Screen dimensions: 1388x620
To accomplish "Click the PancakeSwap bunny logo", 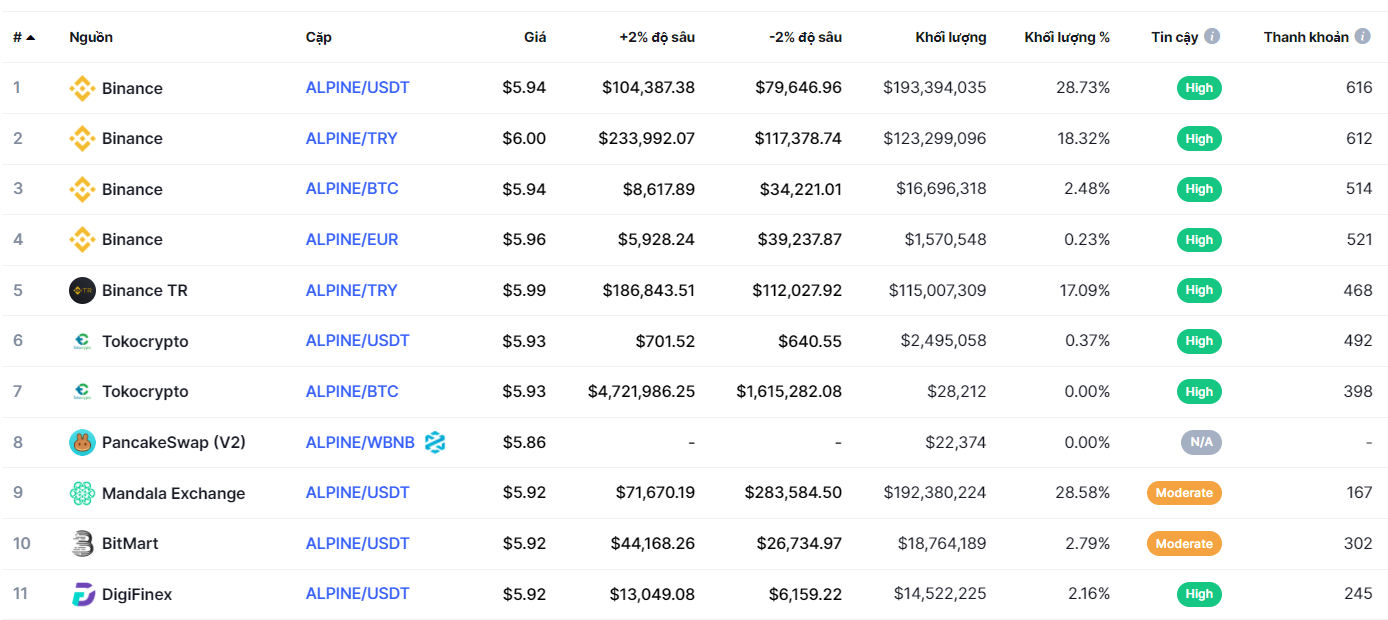I will tap(82, 442).
